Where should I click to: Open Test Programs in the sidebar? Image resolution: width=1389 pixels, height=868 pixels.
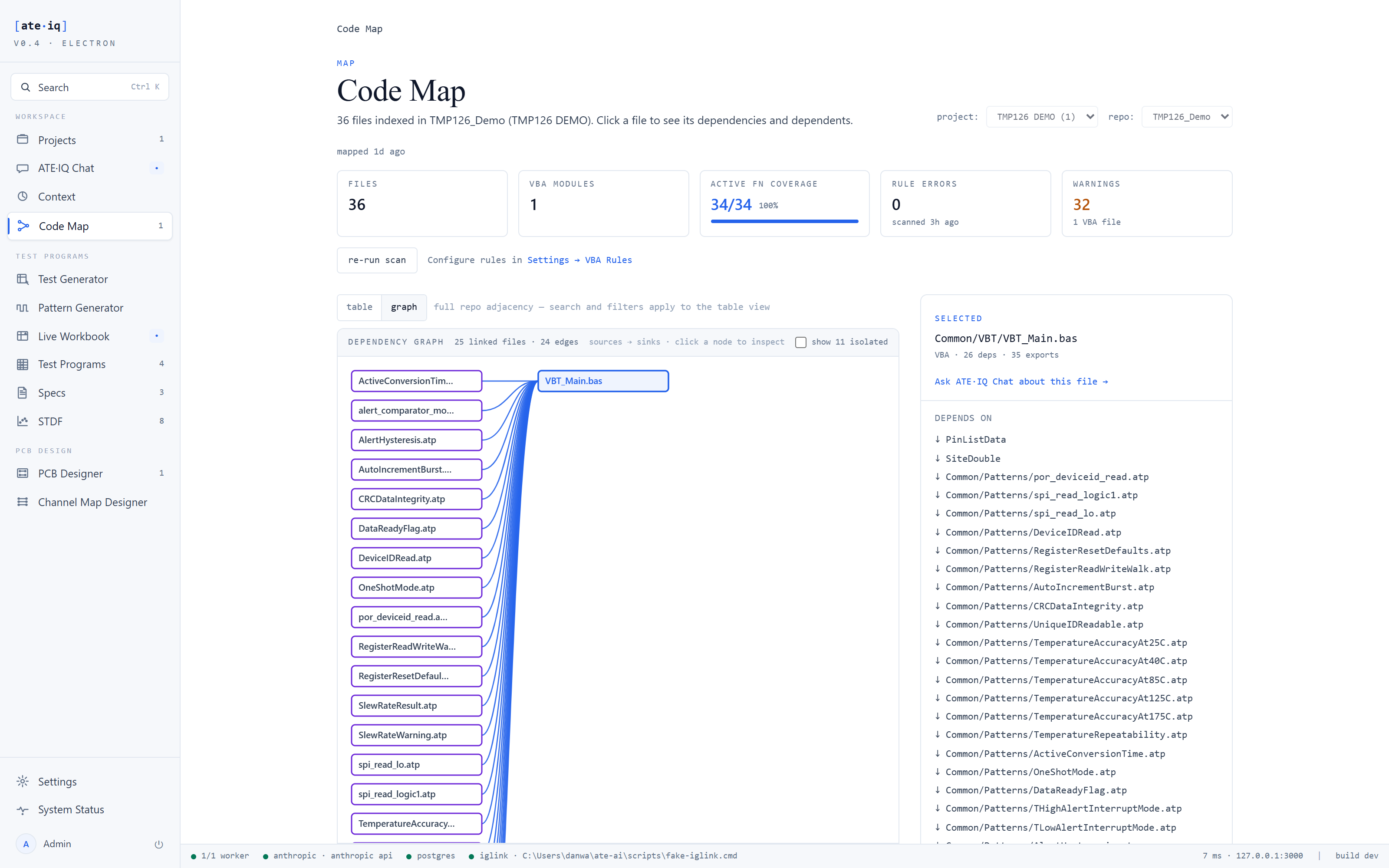pos(90,364)
